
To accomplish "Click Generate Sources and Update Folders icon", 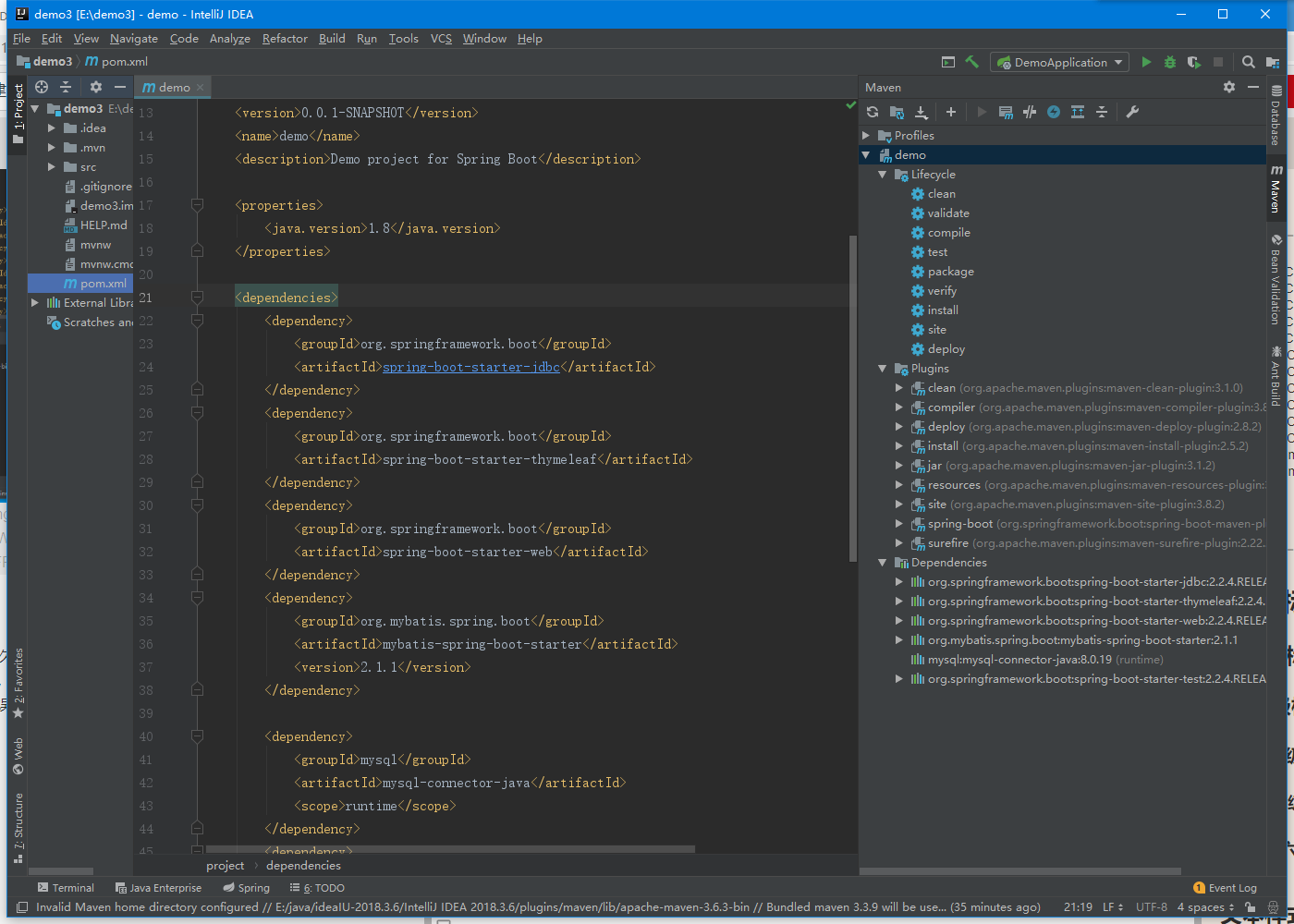I will click(x=897, y=112).
